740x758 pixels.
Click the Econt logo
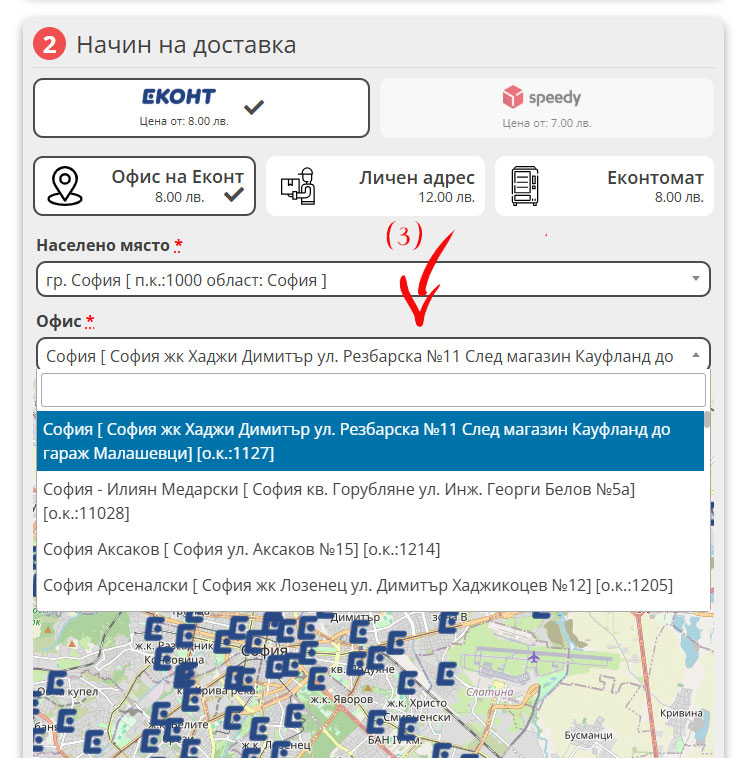(x=178, y=97)
